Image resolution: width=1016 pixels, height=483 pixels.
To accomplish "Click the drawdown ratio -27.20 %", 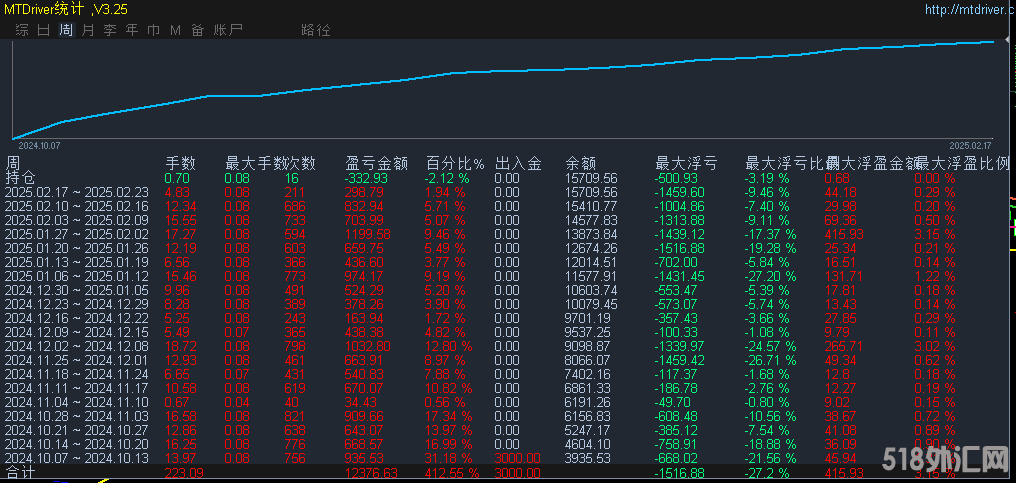I will point(771,276).
